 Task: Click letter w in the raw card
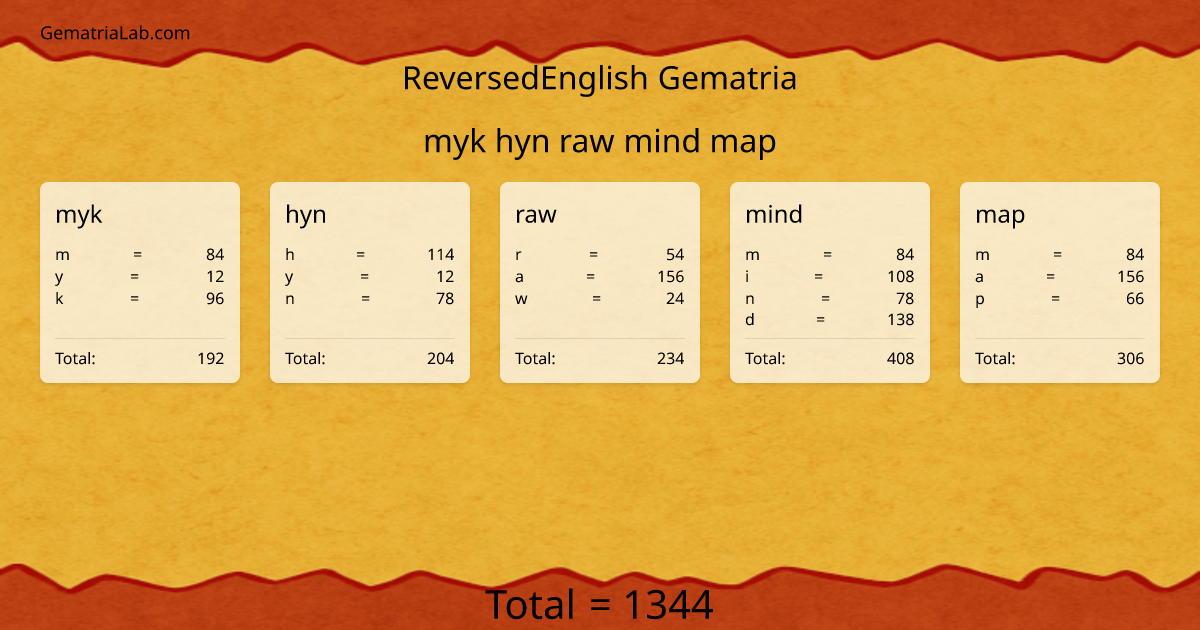pyautogui.click(x=521, y=299)
